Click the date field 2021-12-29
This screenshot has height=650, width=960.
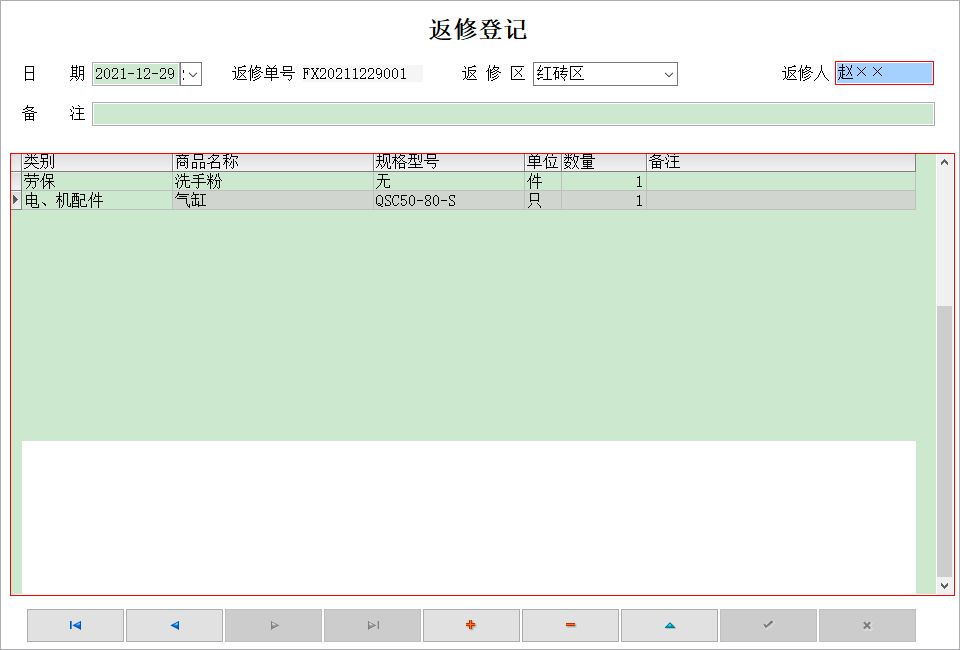[x=135, y=74]
